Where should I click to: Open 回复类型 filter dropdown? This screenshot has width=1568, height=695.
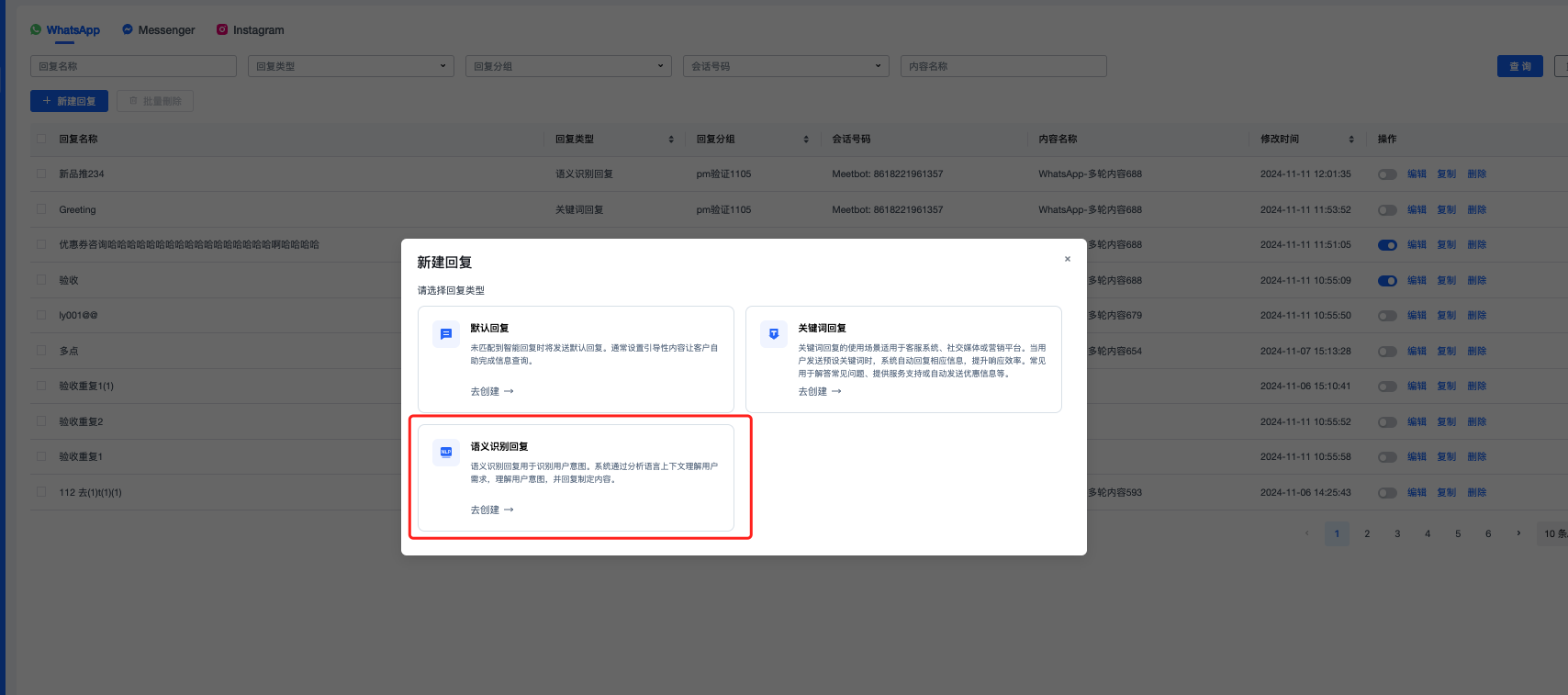coord(351,66)
